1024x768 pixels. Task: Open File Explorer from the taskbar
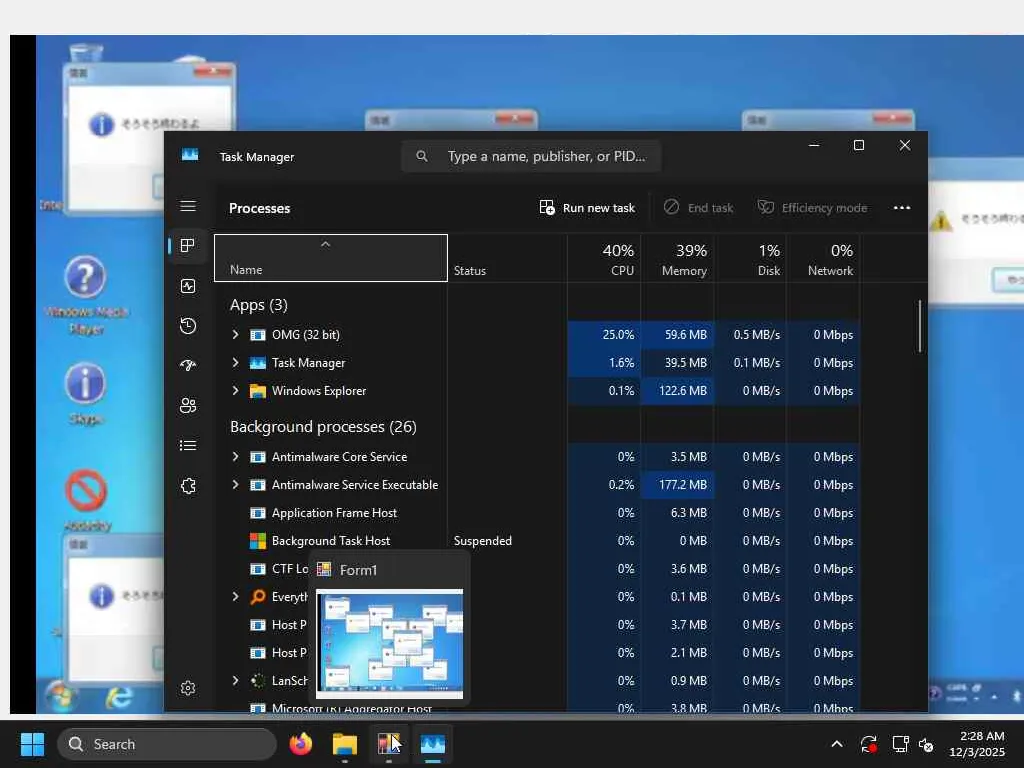click(x=344, y=744)
